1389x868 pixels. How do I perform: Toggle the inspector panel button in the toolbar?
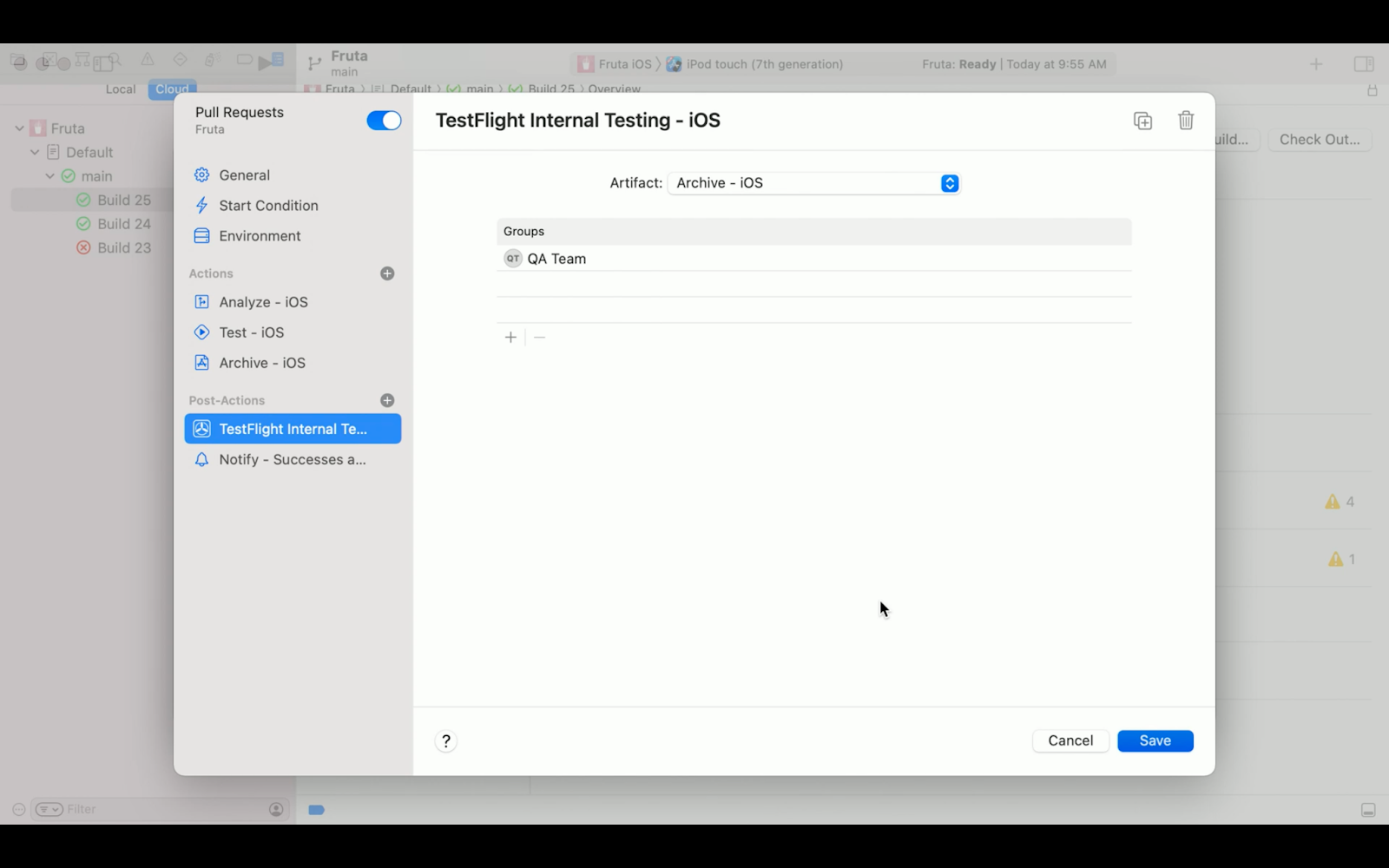click(1364, 64)
